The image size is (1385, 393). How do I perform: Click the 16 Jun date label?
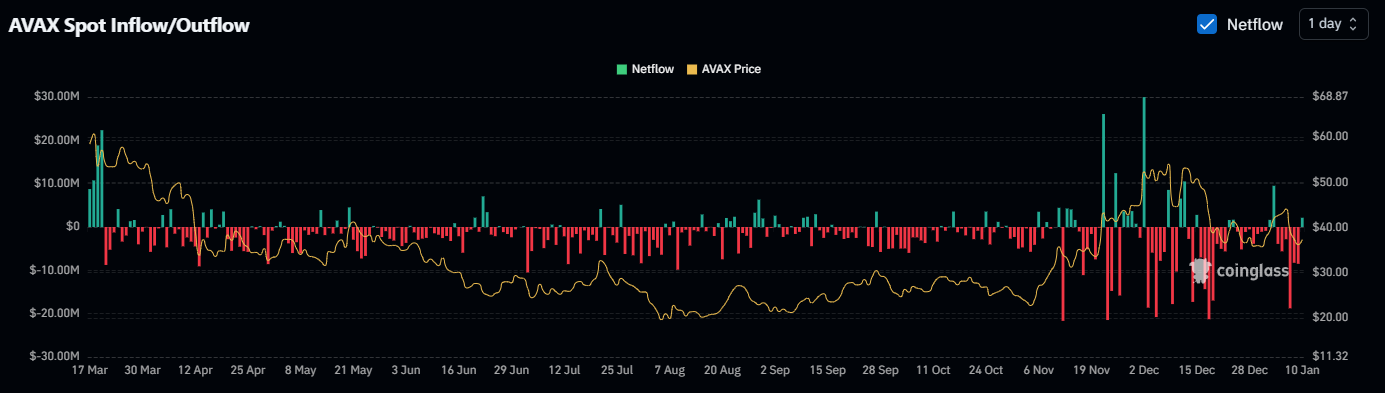pos(458,370)
